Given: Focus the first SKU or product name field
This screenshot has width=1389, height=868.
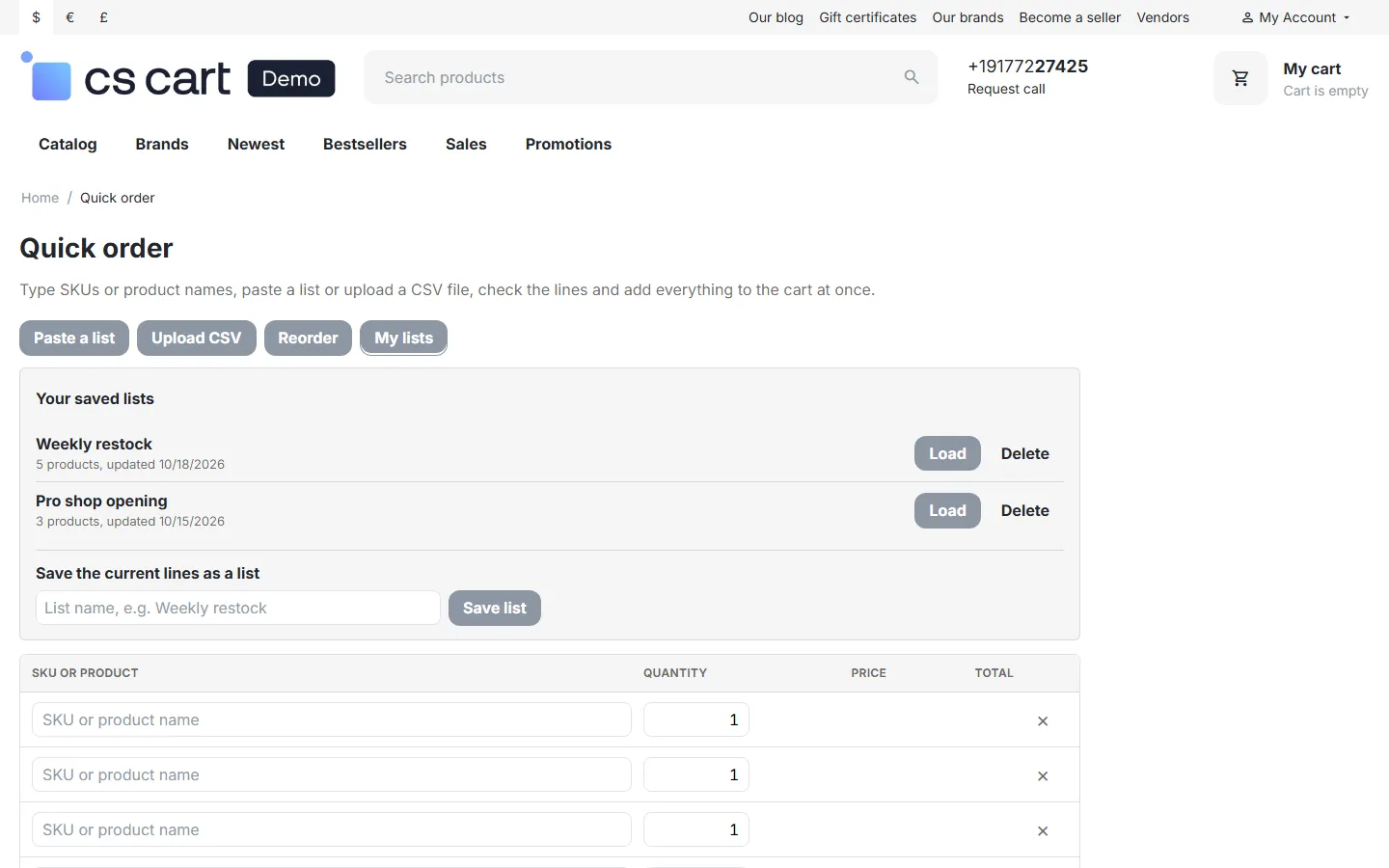Looking at the screenshot, I should click(x=332, y=719).
